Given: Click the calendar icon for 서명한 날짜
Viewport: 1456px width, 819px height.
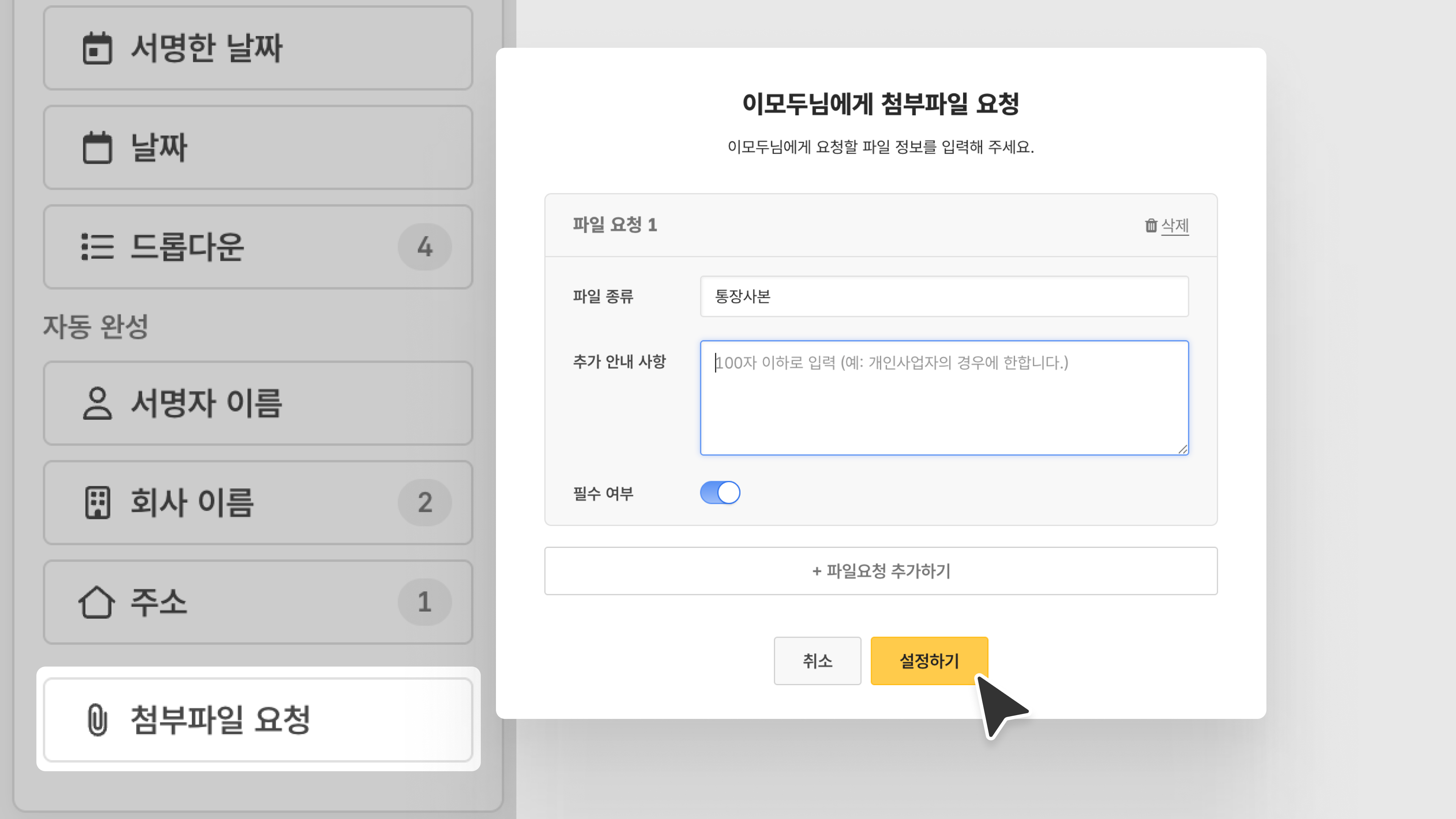Looking at the screenshot, I should [97, 48].
